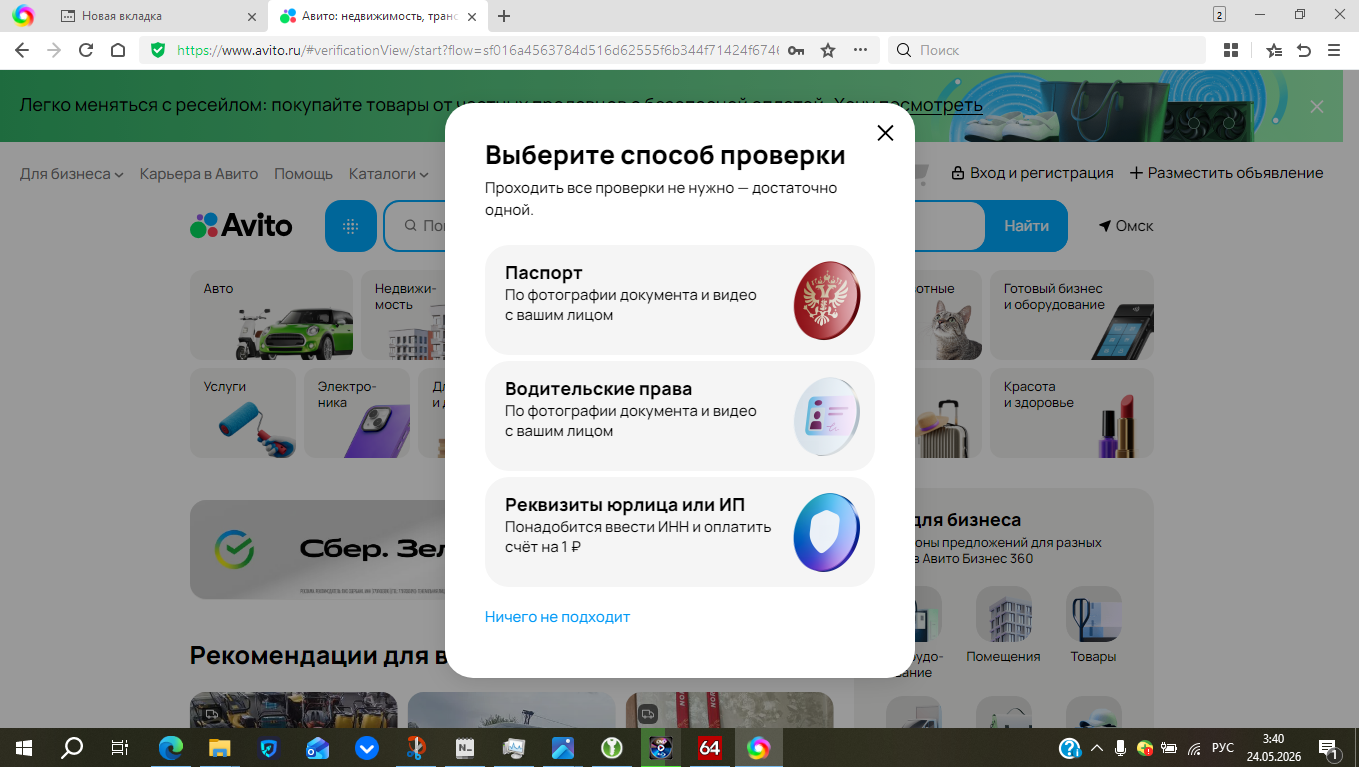This screenshot has width=1359, height=767.
Task: Open Windows taskbar search
Action: (72, 747)
